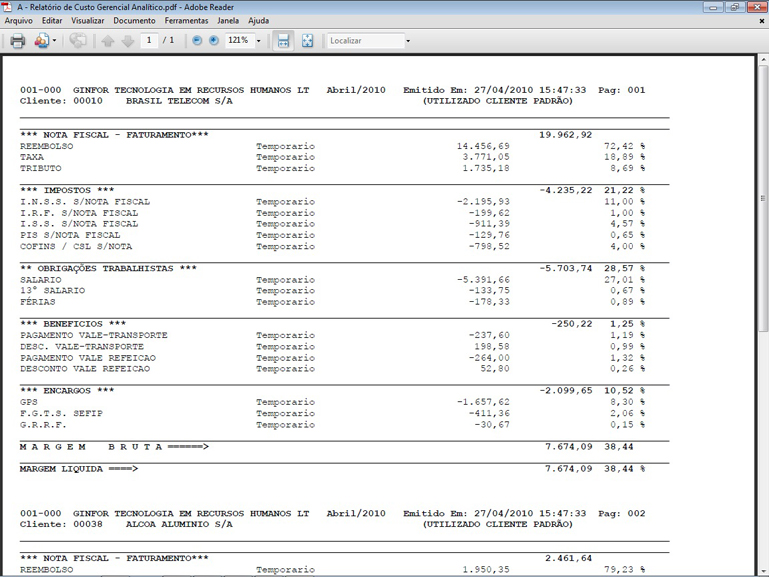Viewport: 769px width, 577px height.
Task: Click the REEMBOLSO value '14.456,69'
Action: tap(483, 146)
